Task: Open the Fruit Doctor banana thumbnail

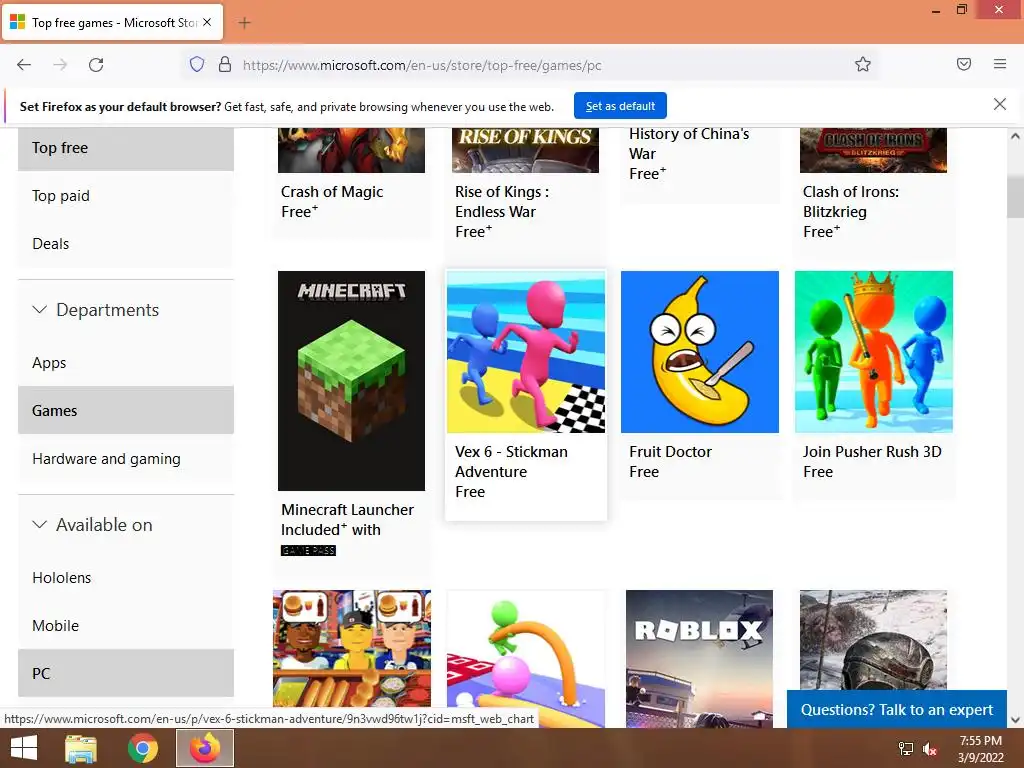Action: pos(699,352)
